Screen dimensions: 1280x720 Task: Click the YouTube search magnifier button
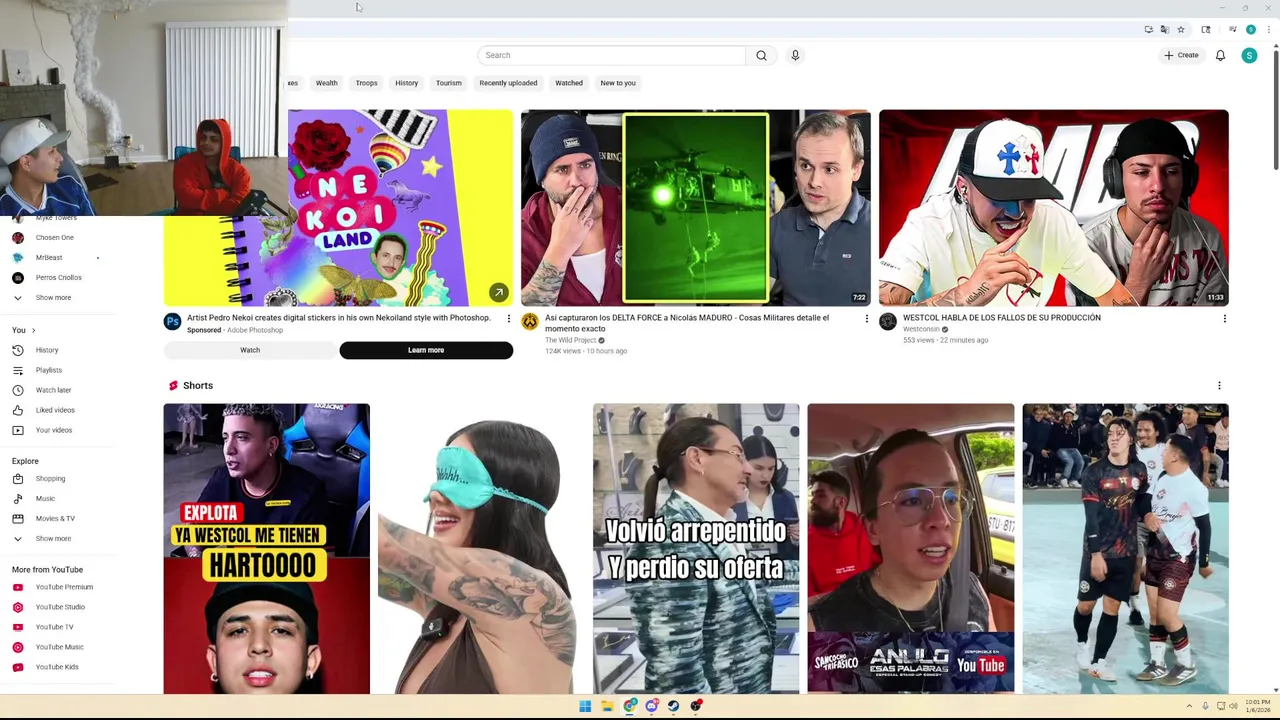761,55
